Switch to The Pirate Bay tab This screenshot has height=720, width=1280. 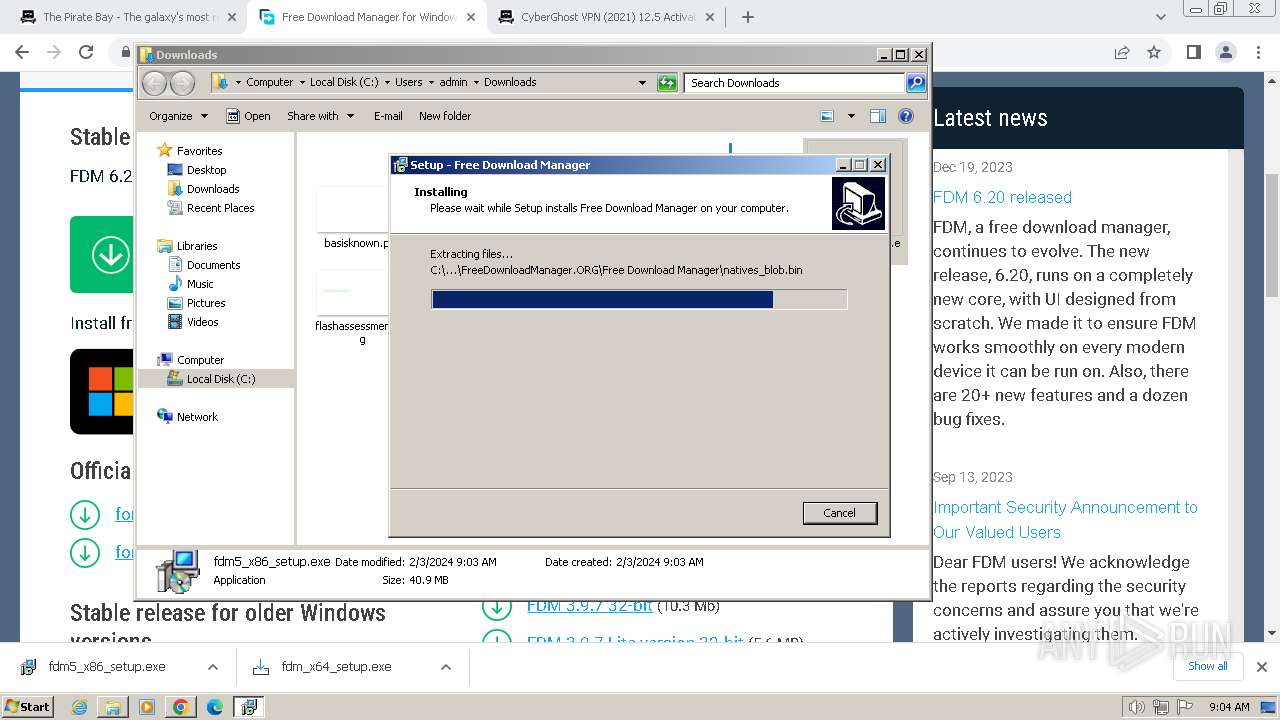tap(130, 17)
